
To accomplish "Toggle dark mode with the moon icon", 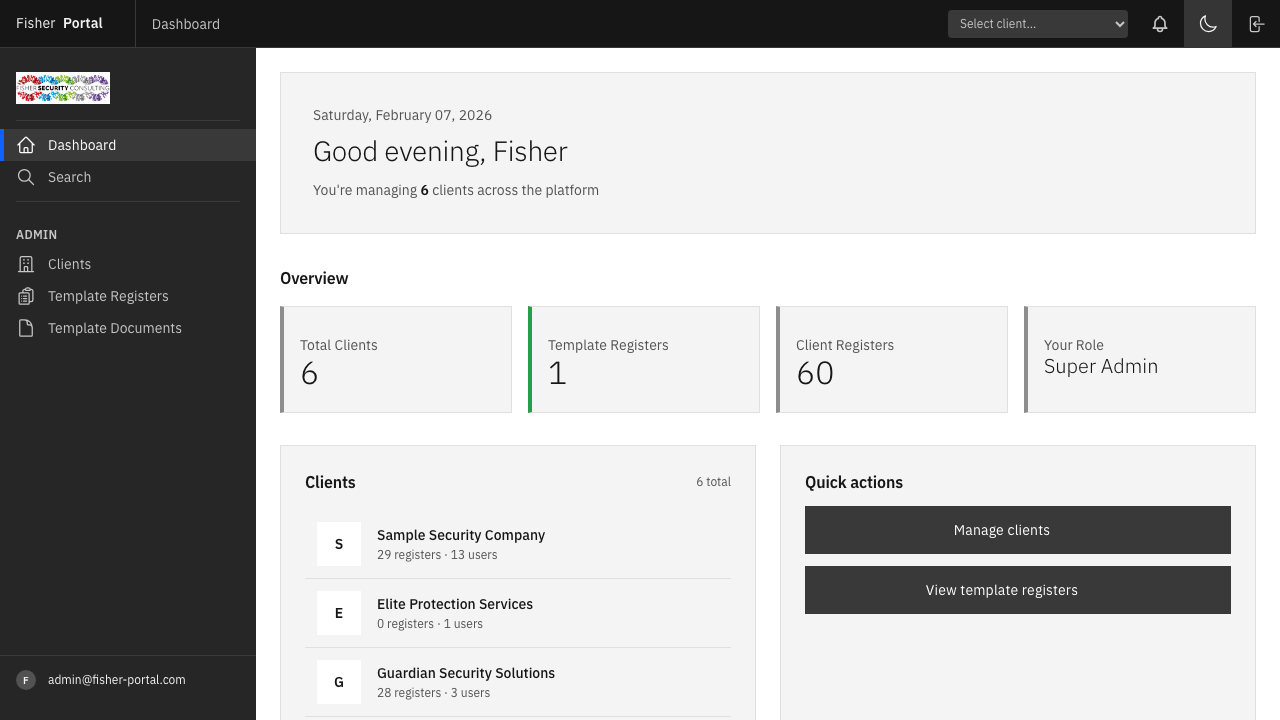I will pyautogui.click(x=1208, y=23).
